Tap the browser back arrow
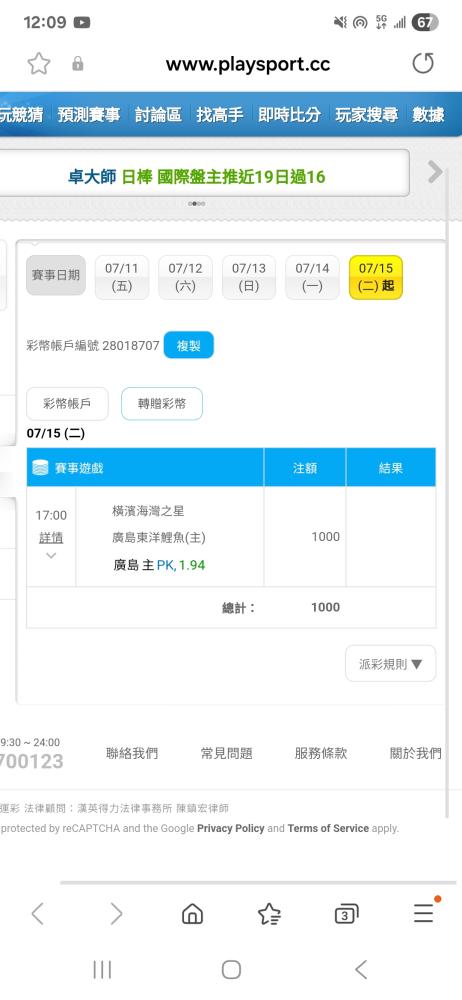This screenshot has height=1000, width=462. tap(38, 914)
